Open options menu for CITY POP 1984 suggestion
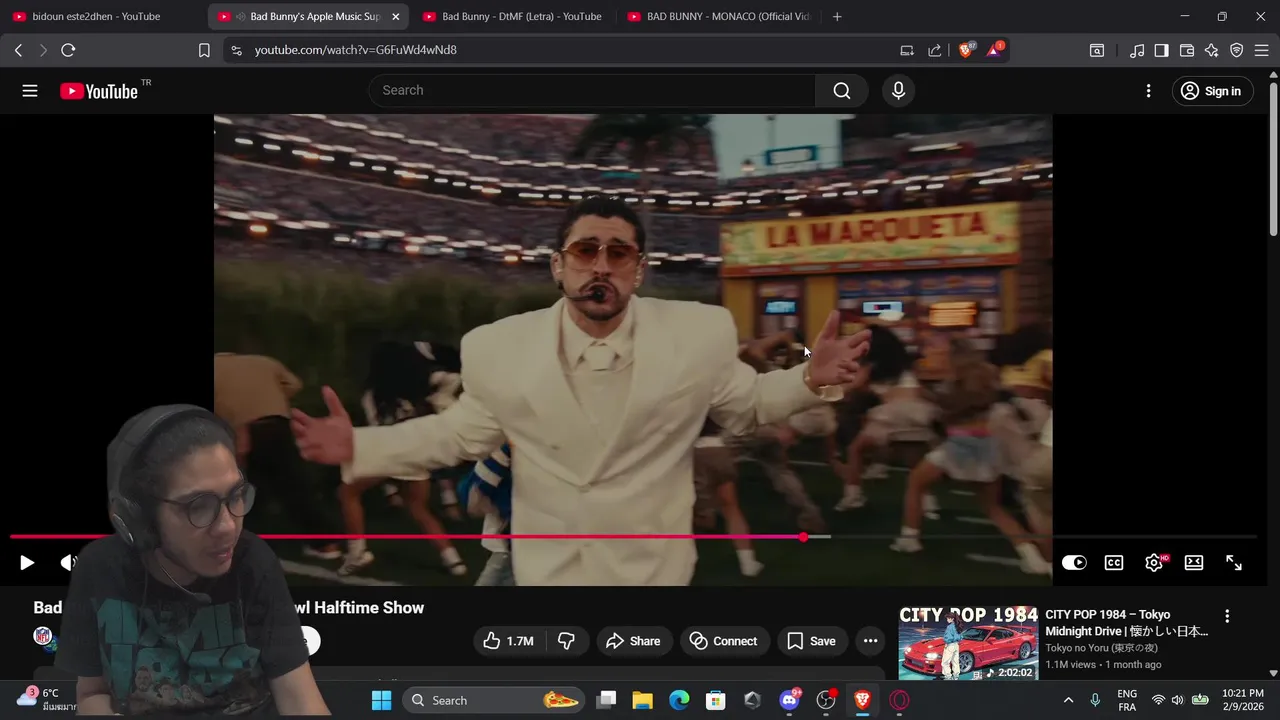This screenshot has height=720, width=1280. point(1227,617)
